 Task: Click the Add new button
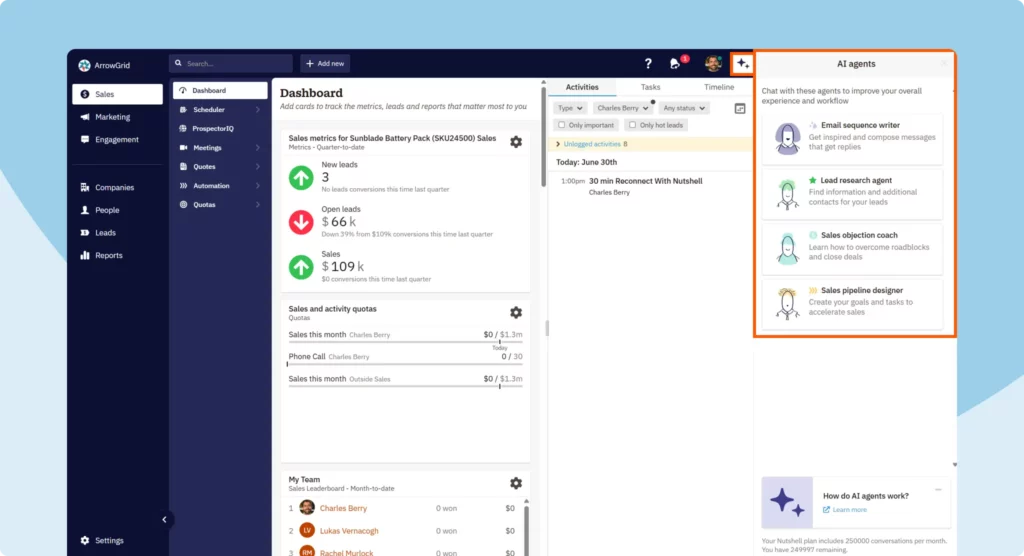point(325,64)
